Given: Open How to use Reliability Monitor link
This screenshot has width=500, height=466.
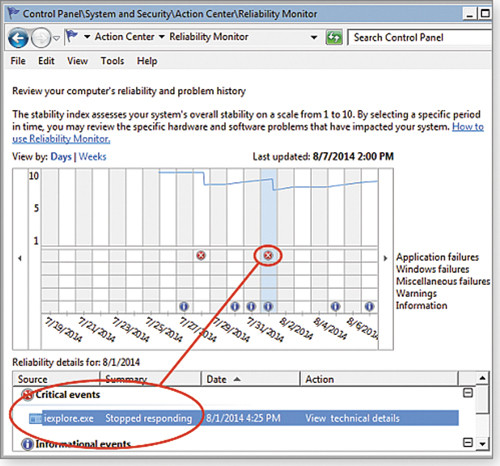Looking at the screenshot, I should coord(248,133).
